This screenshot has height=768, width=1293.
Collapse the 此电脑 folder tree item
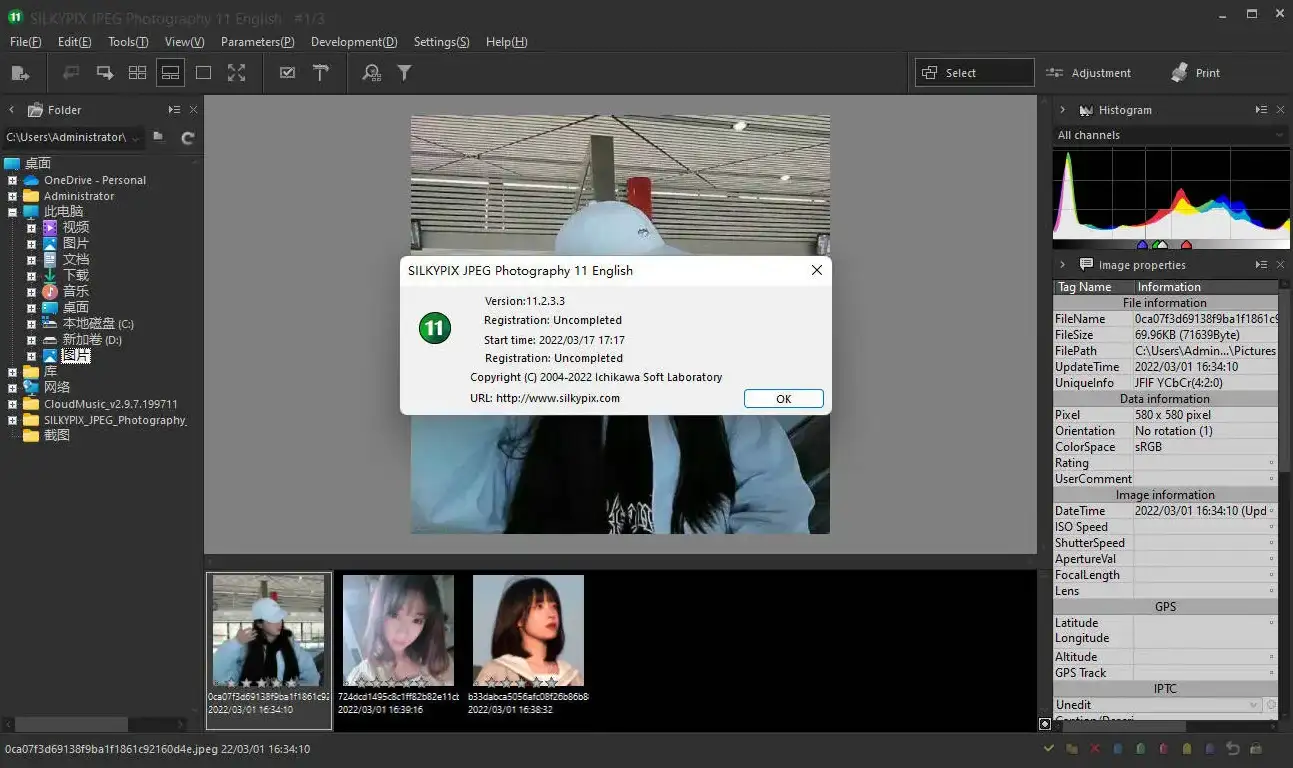(10, 211)
